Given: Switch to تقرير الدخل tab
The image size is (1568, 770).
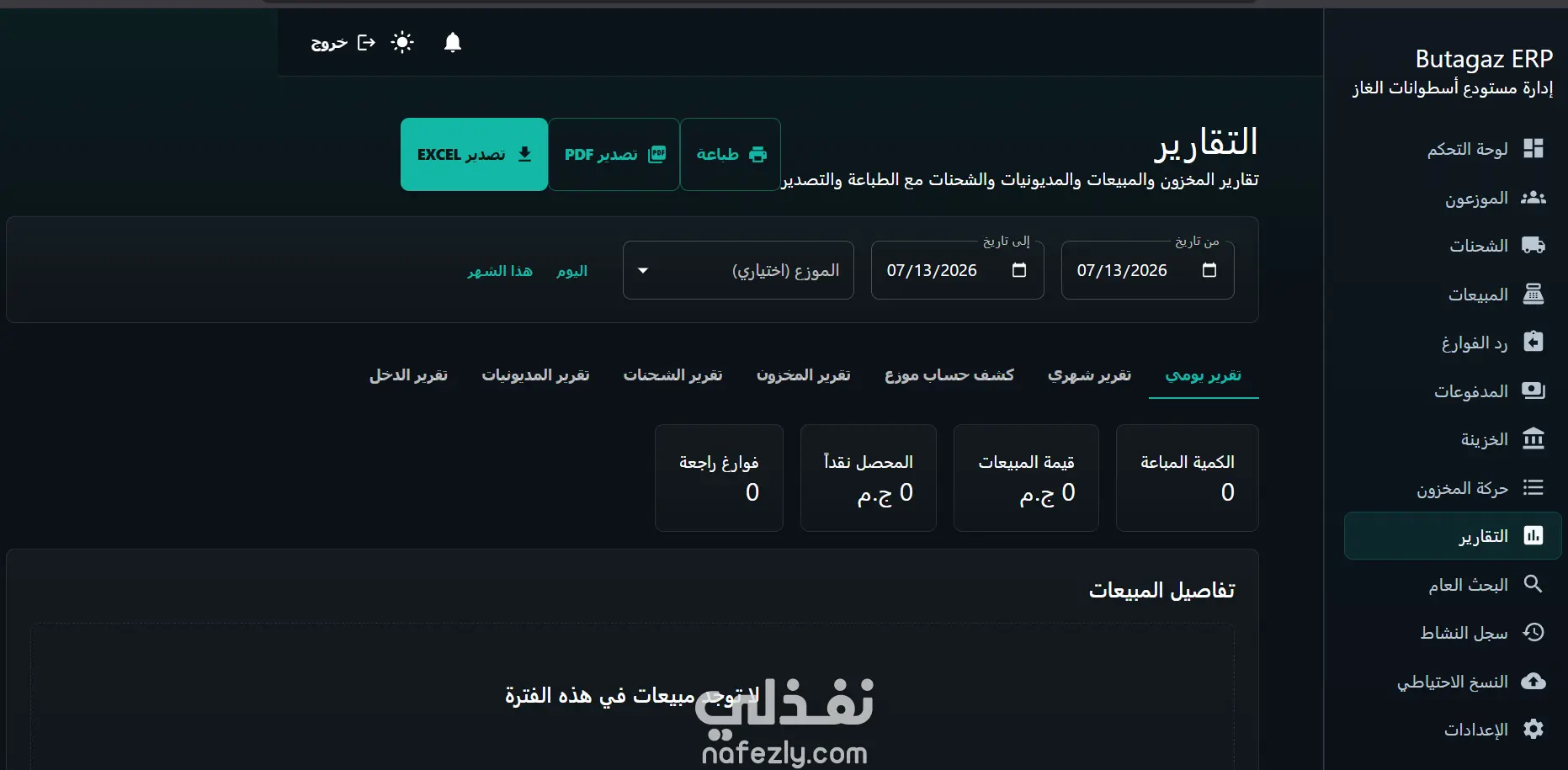Looking at the screenshot, I should (408, 375).
